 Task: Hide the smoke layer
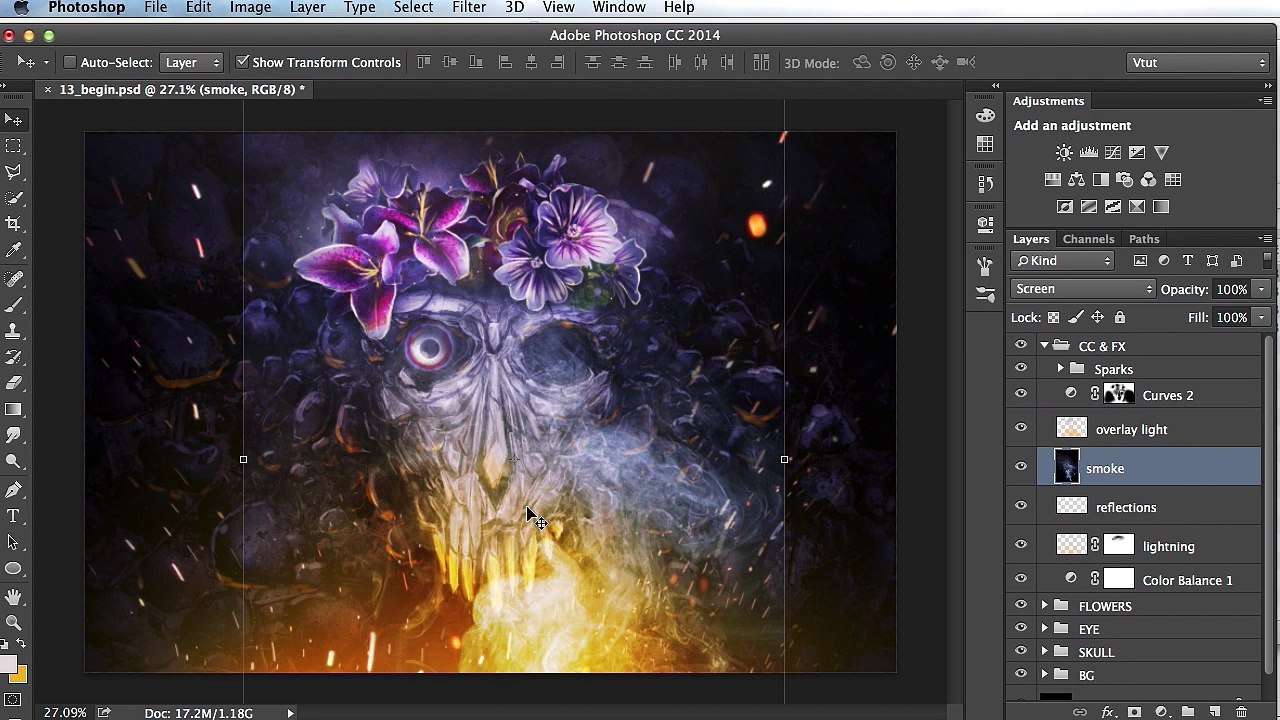pos(1021,467)
